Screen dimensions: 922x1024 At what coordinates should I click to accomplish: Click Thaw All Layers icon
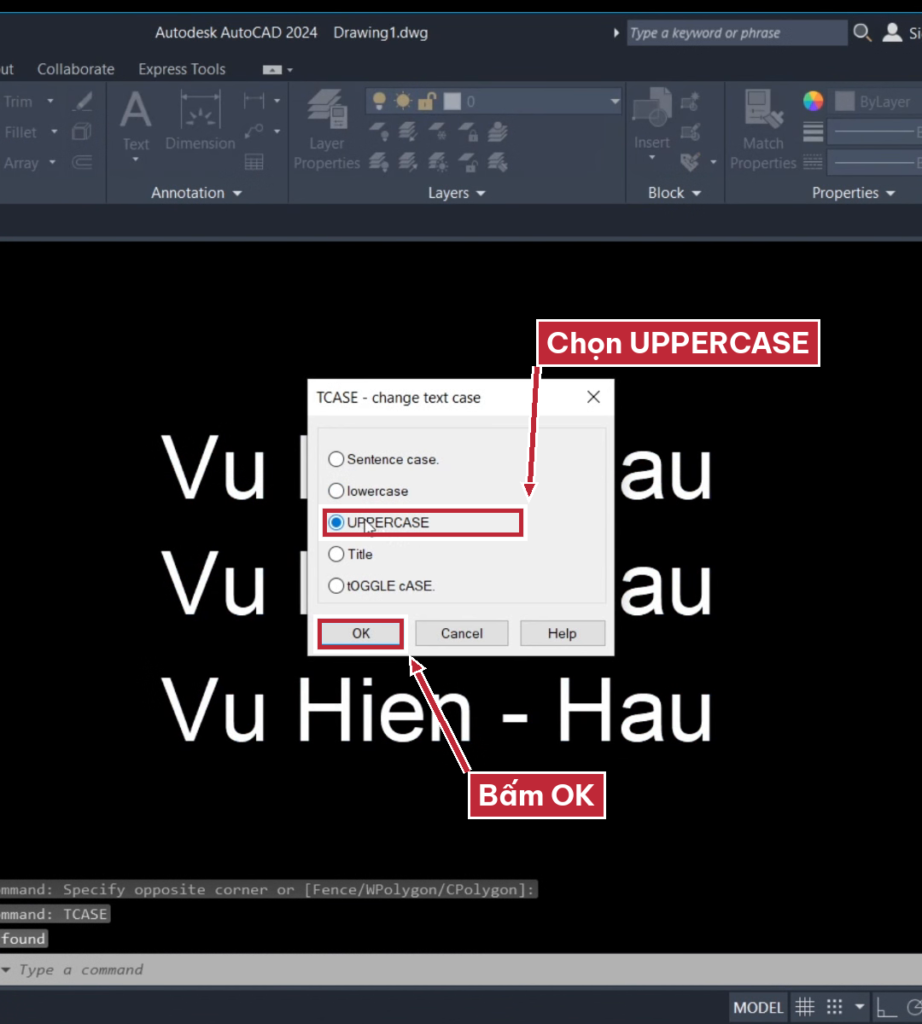[x=438, y=162]
